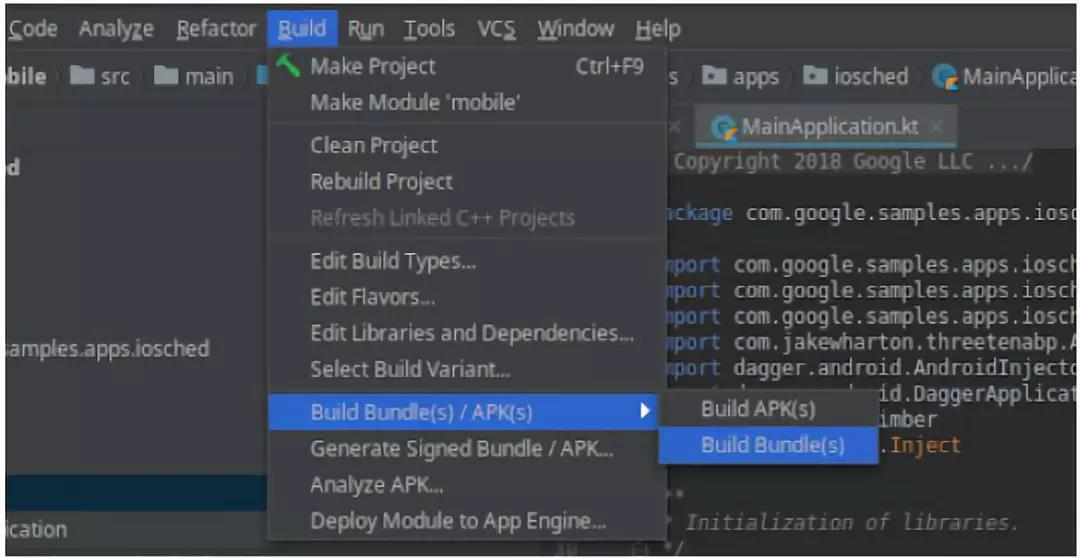Open the Code menu
This screenshot has width=1080, height=558.
coord(33,29)
